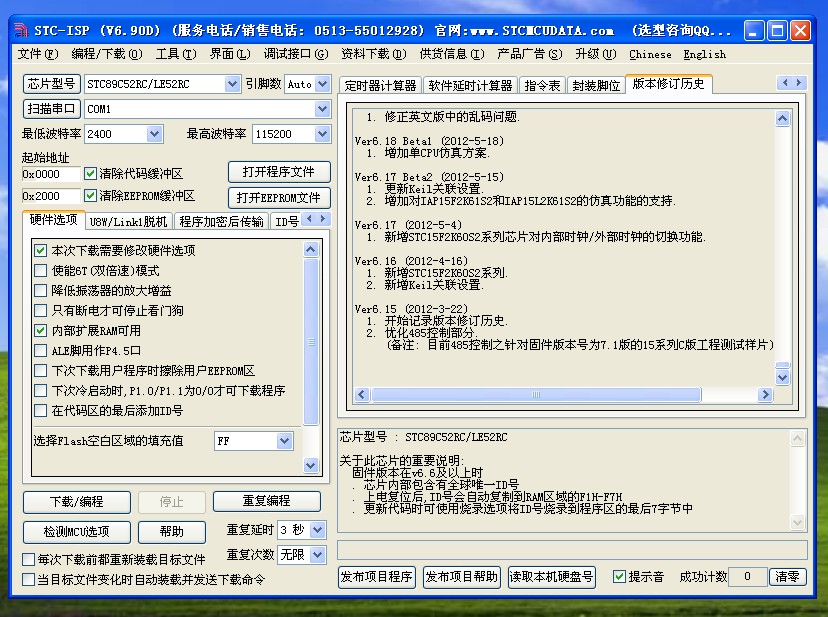Open 编程/下载(O) menu
The image size is (828, 617).
pos(107,54)
